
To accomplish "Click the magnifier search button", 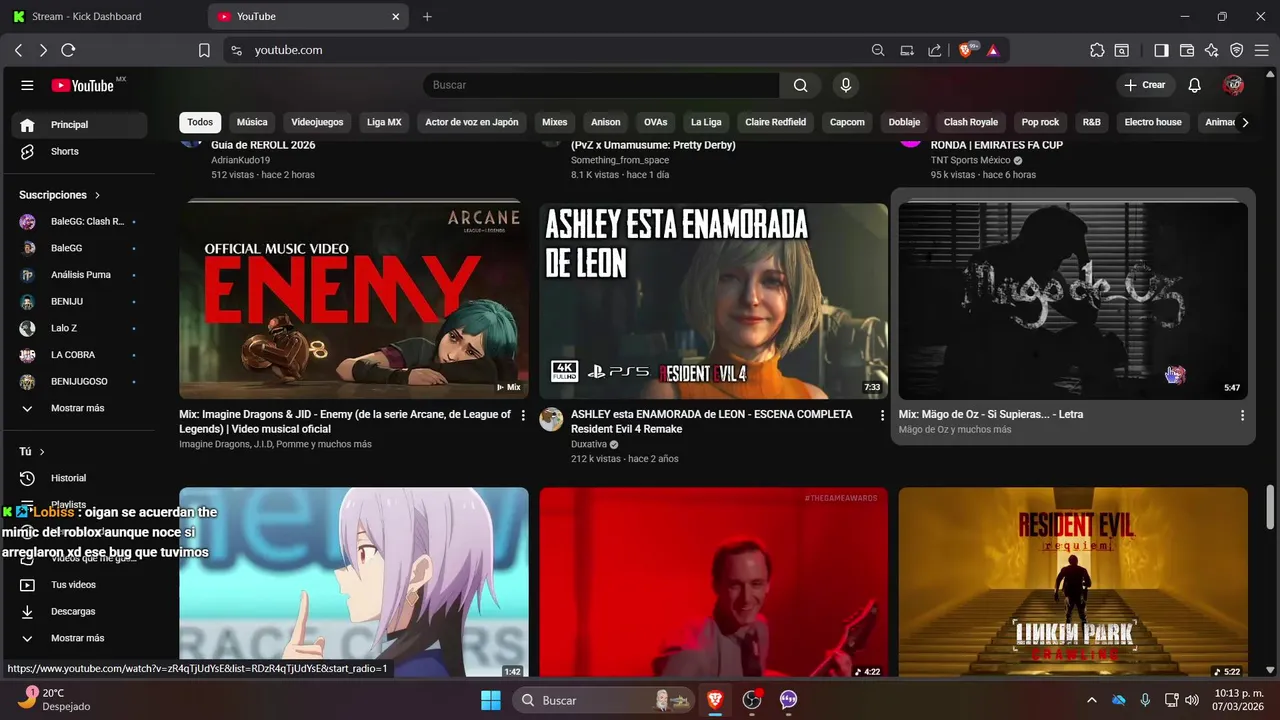I will [x=800, y=85].
